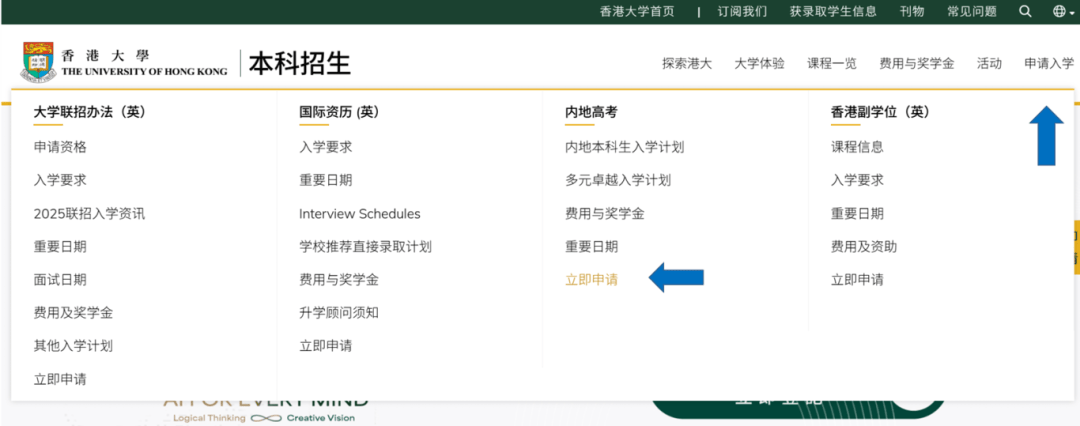Open 重要日期 under 内地高考
Screen dimensions: 1080x426
tap(592, 247)
